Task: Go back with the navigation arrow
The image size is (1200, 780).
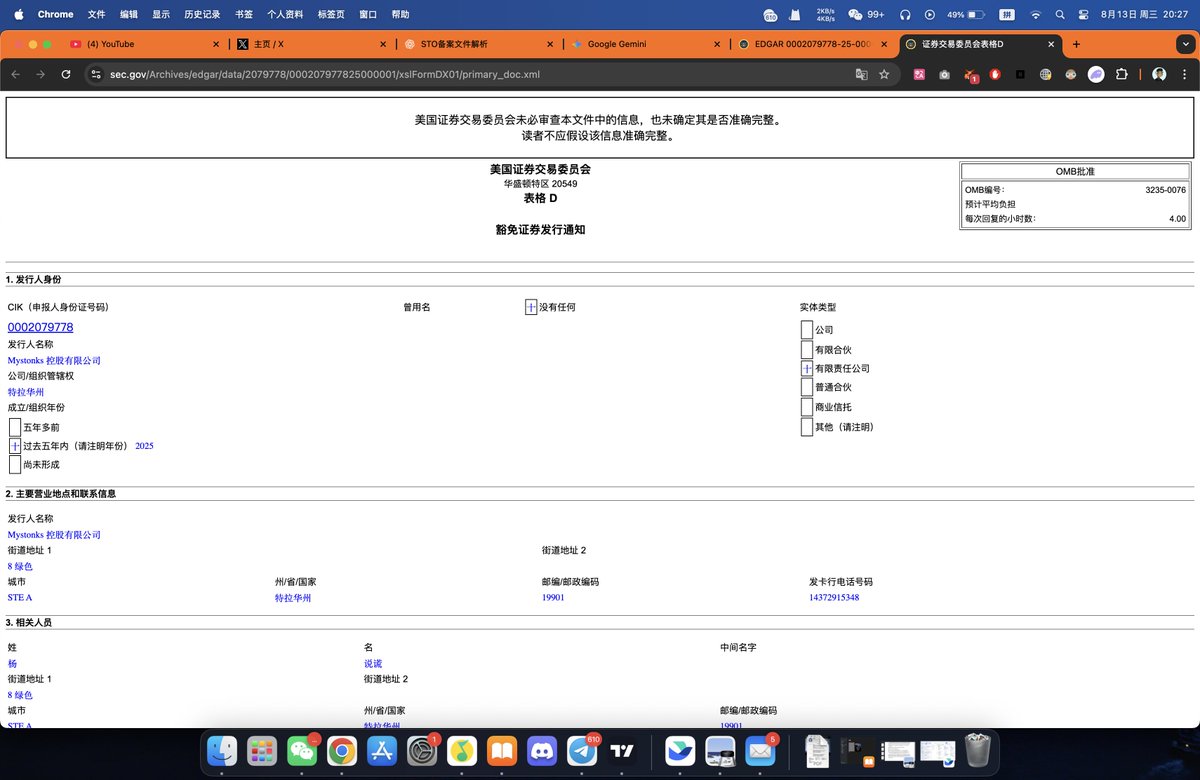Action: 15,74
